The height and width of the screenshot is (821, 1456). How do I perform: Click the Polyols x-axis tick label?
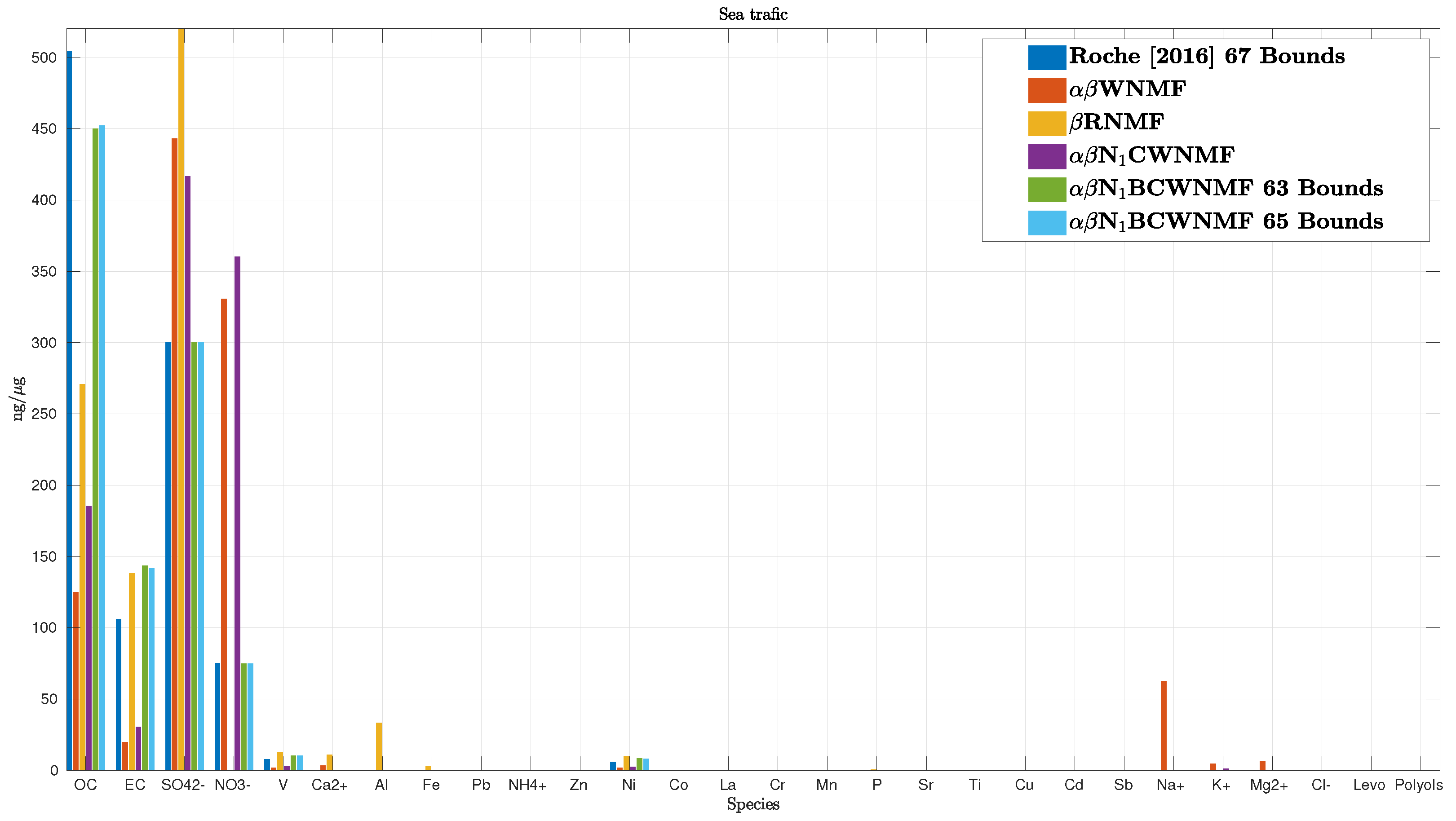[1418, 785]
